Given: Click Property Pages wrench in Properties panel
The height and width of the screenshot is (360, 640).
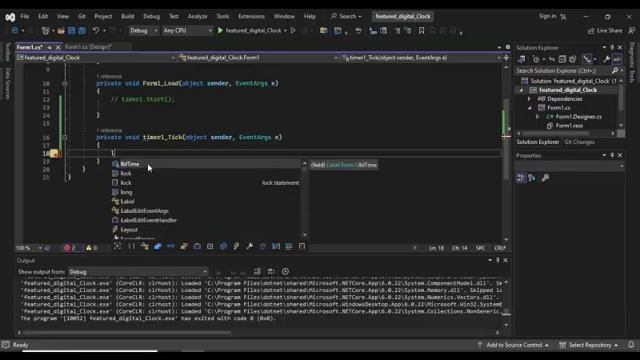Looking at the screenshot, I should [x=545, y=178].
